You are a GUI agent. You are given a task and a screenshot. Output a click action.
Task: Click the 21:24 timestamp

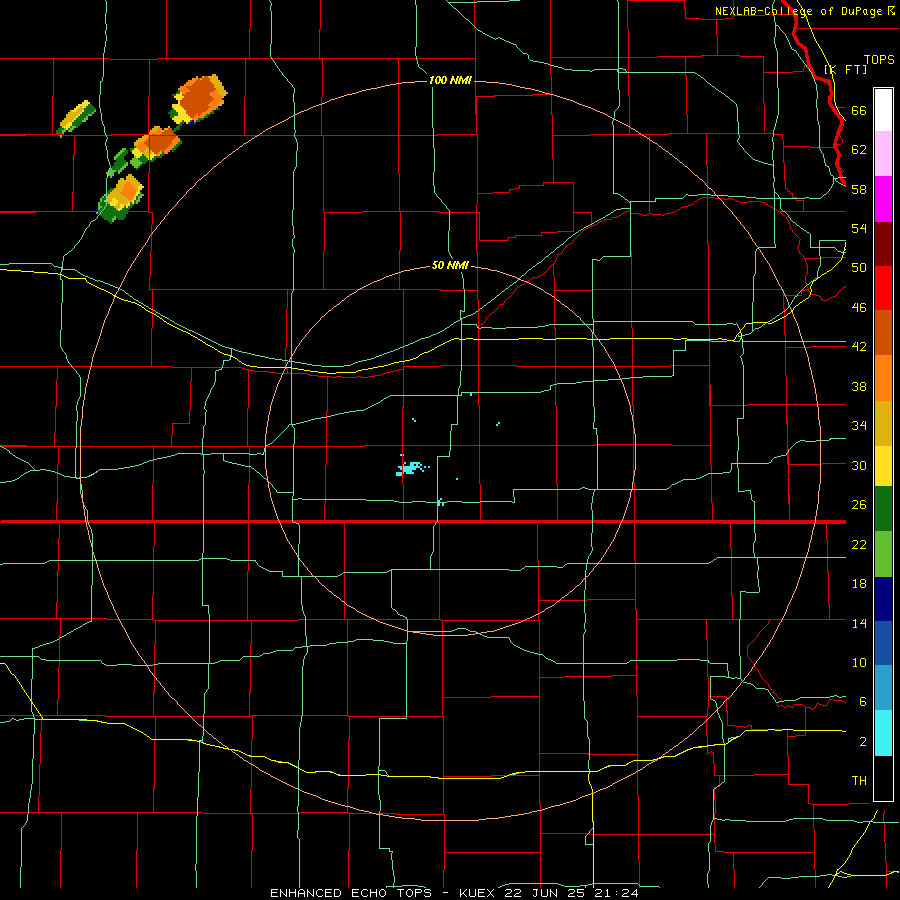pyautogui.click(x=617, y=893)
